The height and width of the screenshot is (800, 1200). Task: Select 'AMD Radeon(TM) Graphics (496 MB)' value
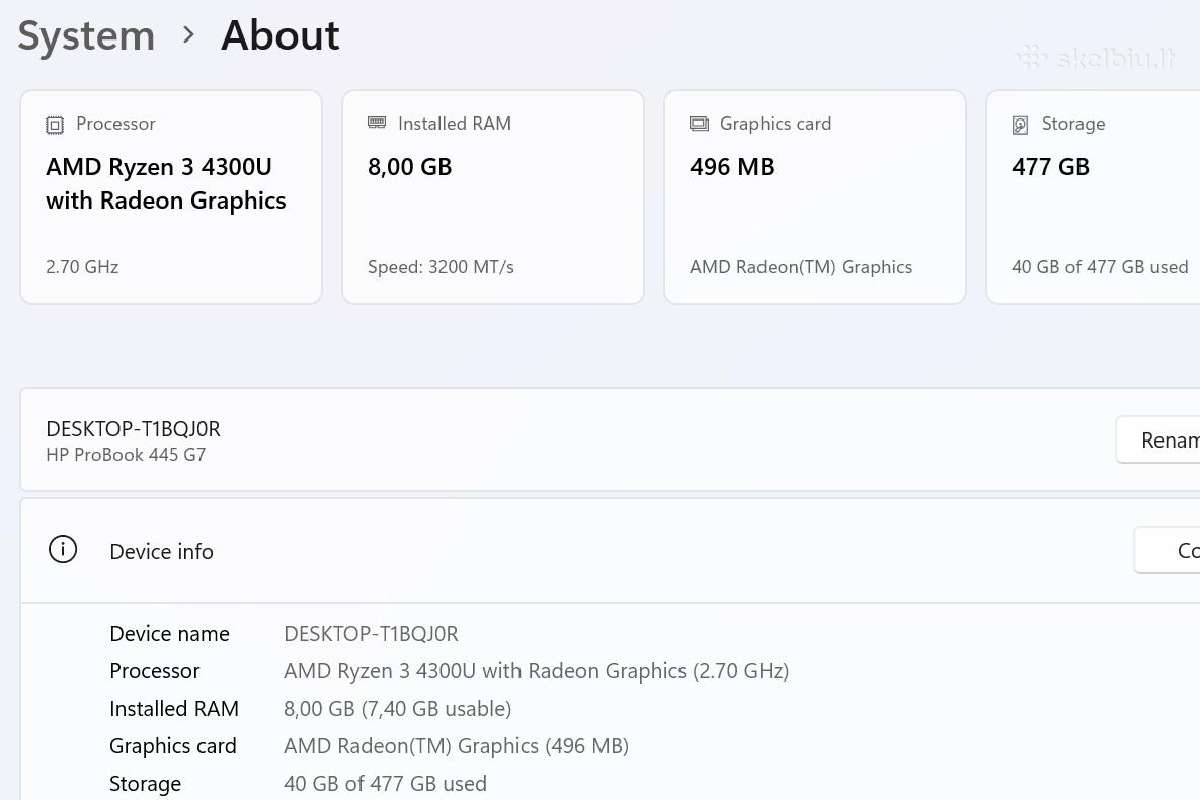[x=456, y=746]
